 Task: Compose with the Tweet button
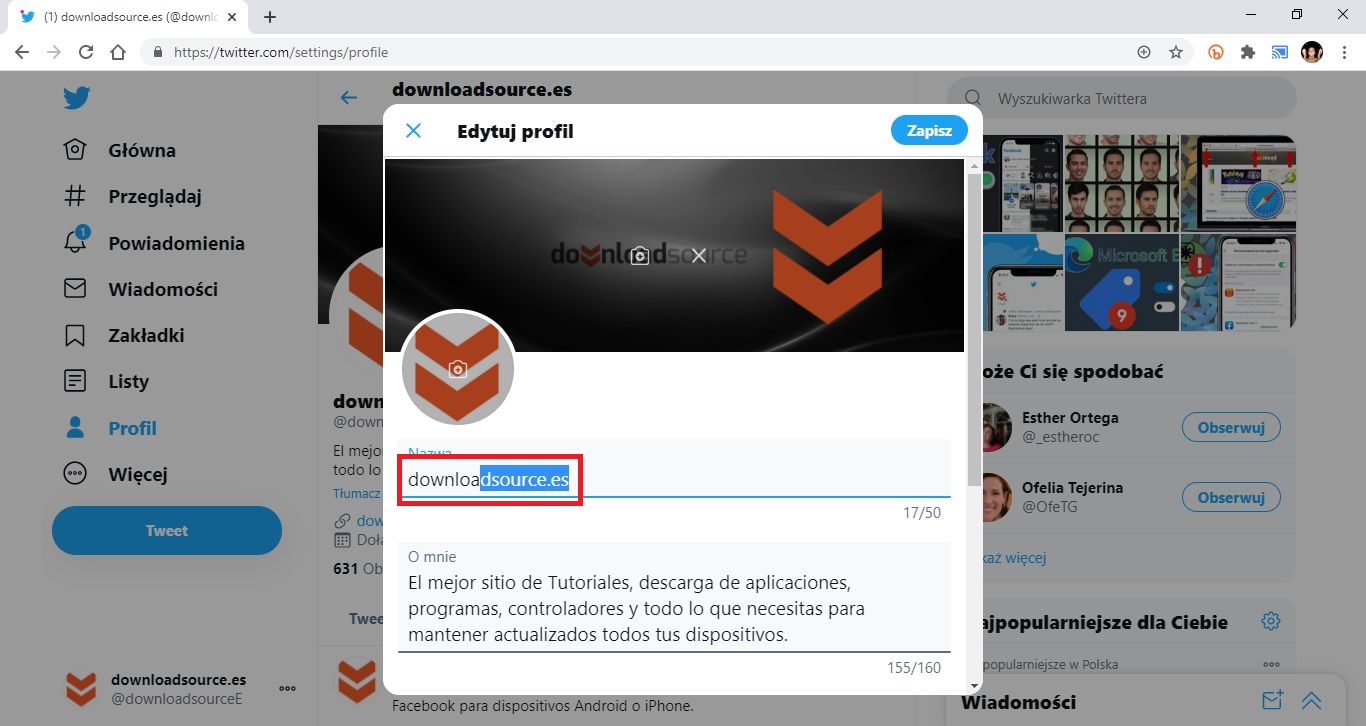(167, 530)
